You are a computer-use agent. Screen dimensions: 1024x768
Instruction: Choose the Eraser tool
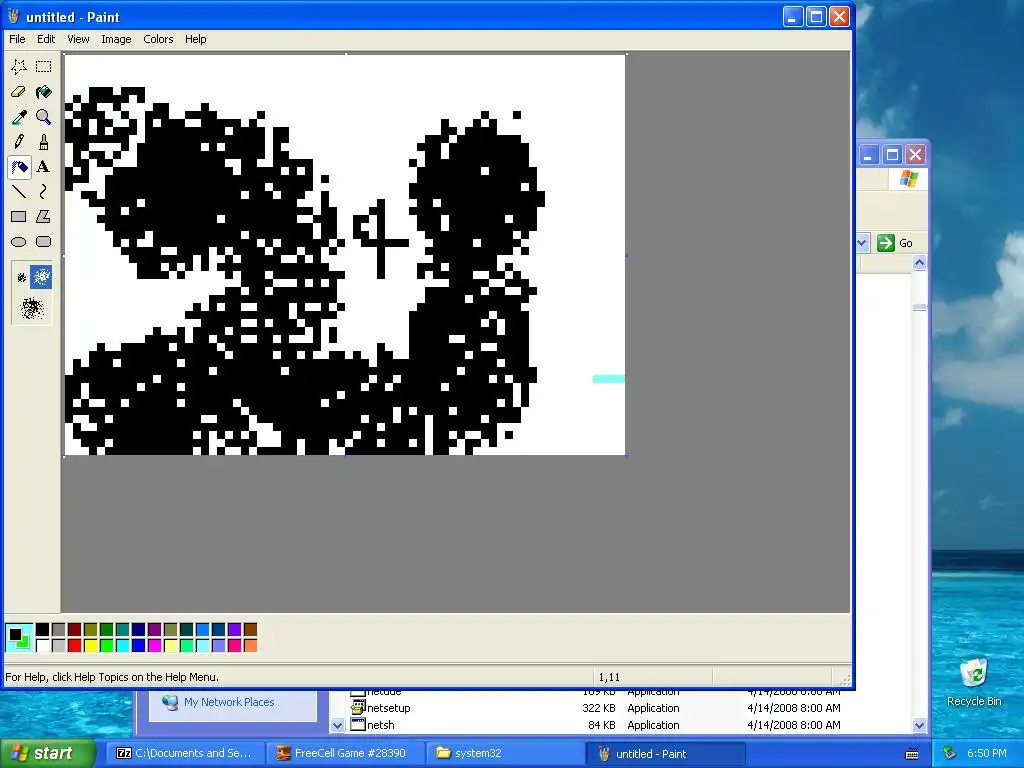click(19, 92)
